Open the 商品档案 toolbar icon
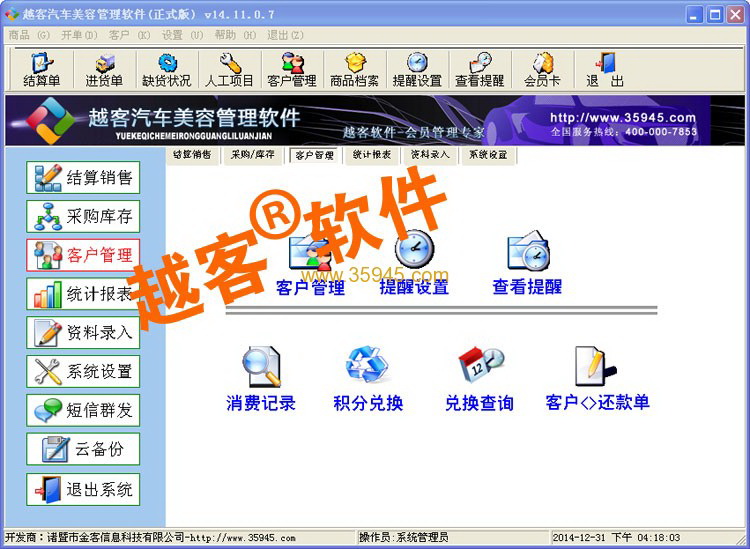 [x=354, y=70]
